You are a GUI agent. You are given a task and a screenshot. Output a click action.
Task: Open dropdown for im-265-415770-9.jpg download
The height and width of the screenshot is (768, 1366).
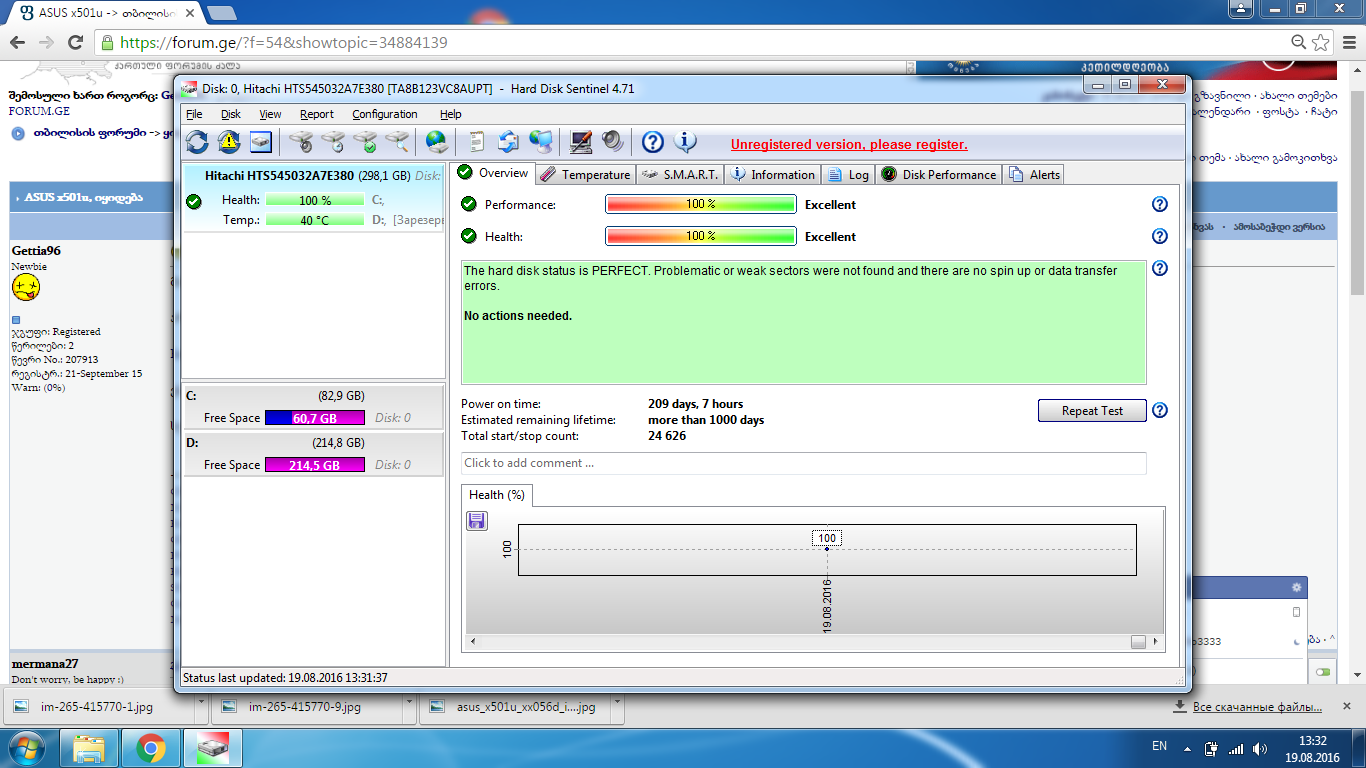point(409,706)
